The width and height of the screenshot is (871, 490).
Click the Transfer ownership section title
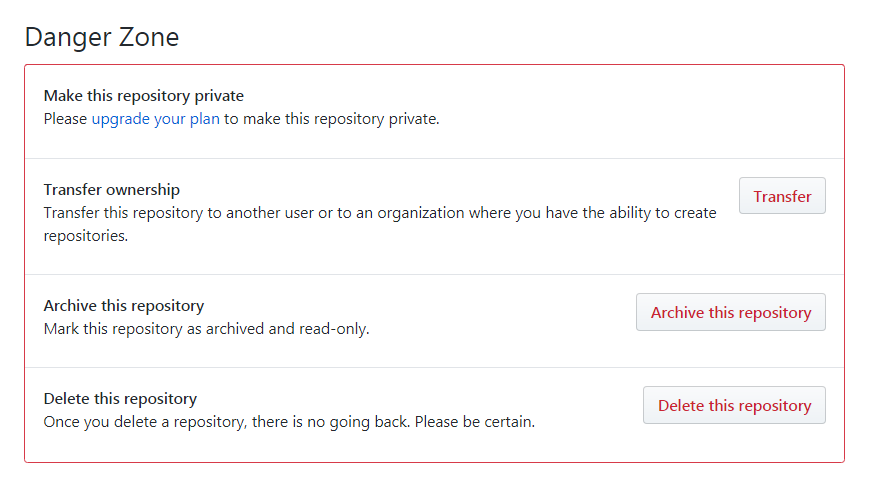click(112, 189)
